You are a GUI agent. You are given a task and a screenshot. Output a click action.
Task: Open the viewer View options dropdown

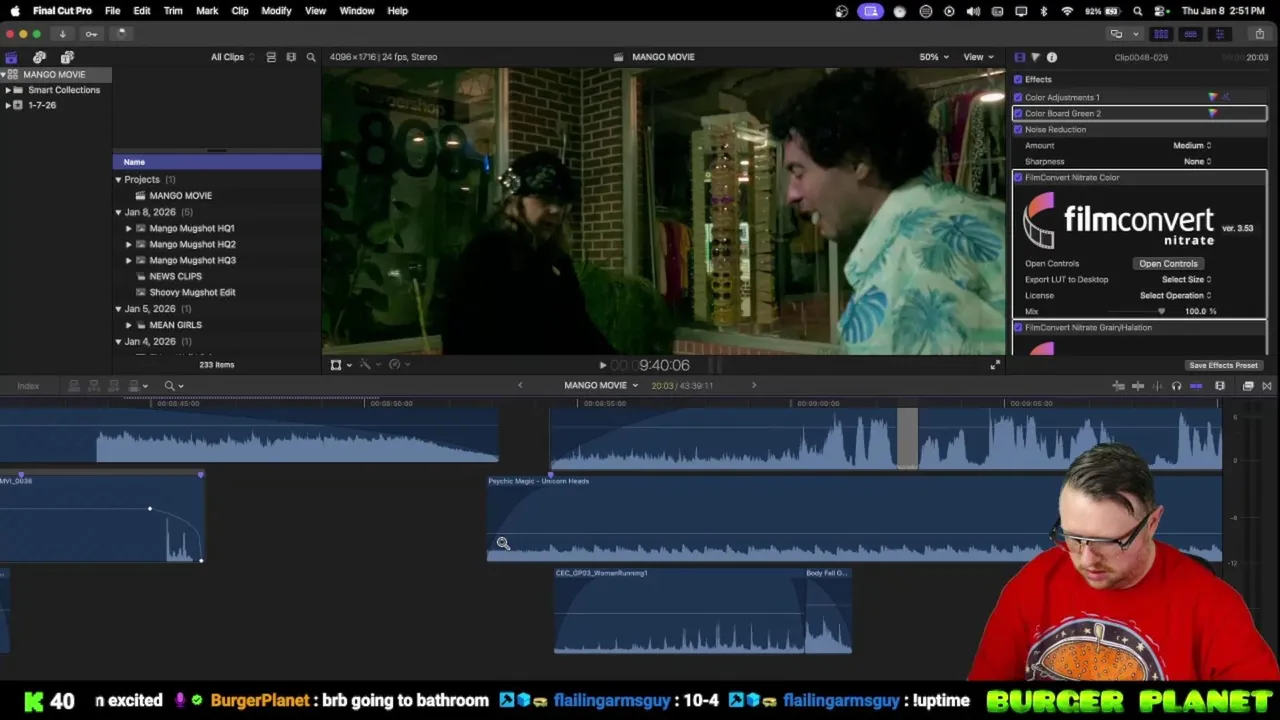tap(978, 57)
